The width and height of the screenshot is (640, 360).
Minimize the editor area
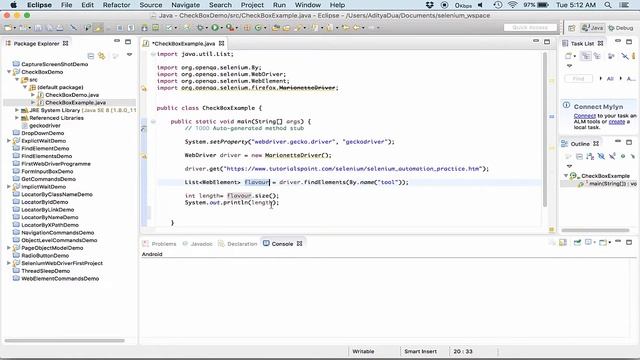pyautogui.click(x=536, y=41)
